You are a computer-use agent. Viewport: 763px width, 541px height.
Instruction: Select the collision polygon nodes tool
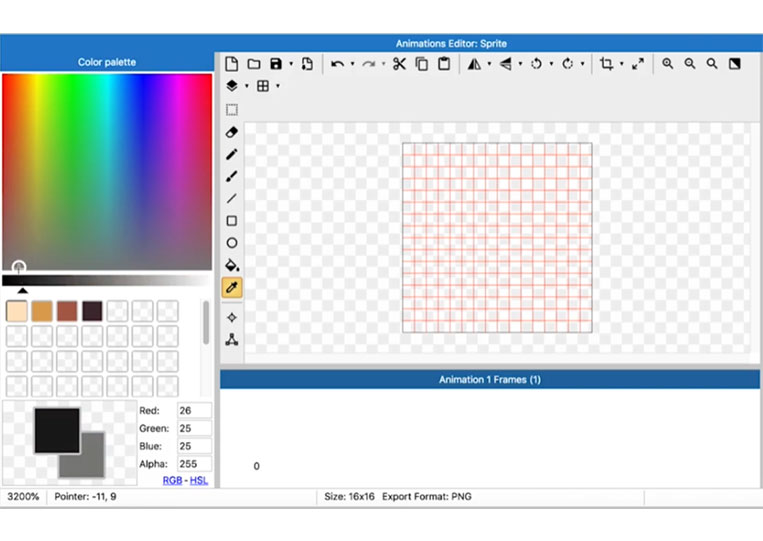(232, 340)
